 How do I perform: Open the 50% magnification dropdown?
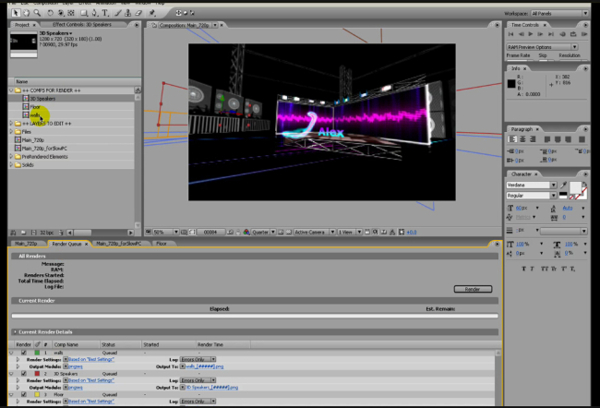coord(166,232)
